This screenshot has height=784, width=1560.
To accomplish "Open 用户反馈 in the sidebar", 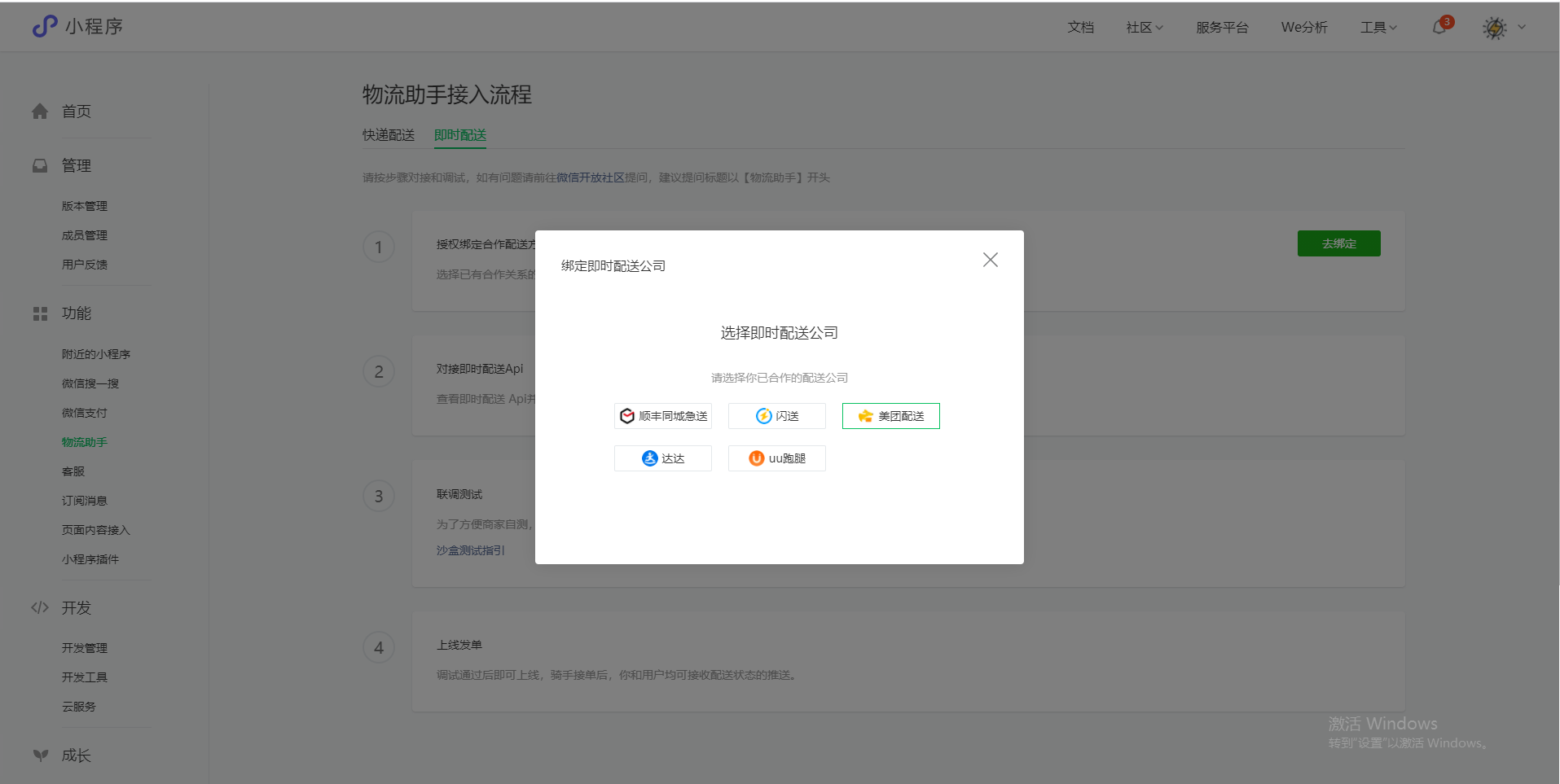I will click(x=85, y=265).
